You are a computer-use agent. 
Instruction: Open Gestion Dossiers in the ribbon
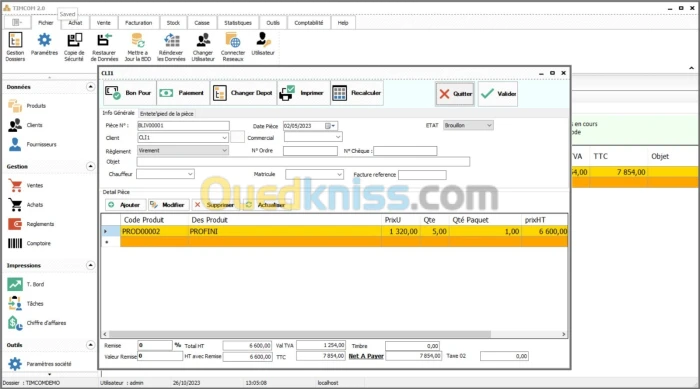(15, 46)
